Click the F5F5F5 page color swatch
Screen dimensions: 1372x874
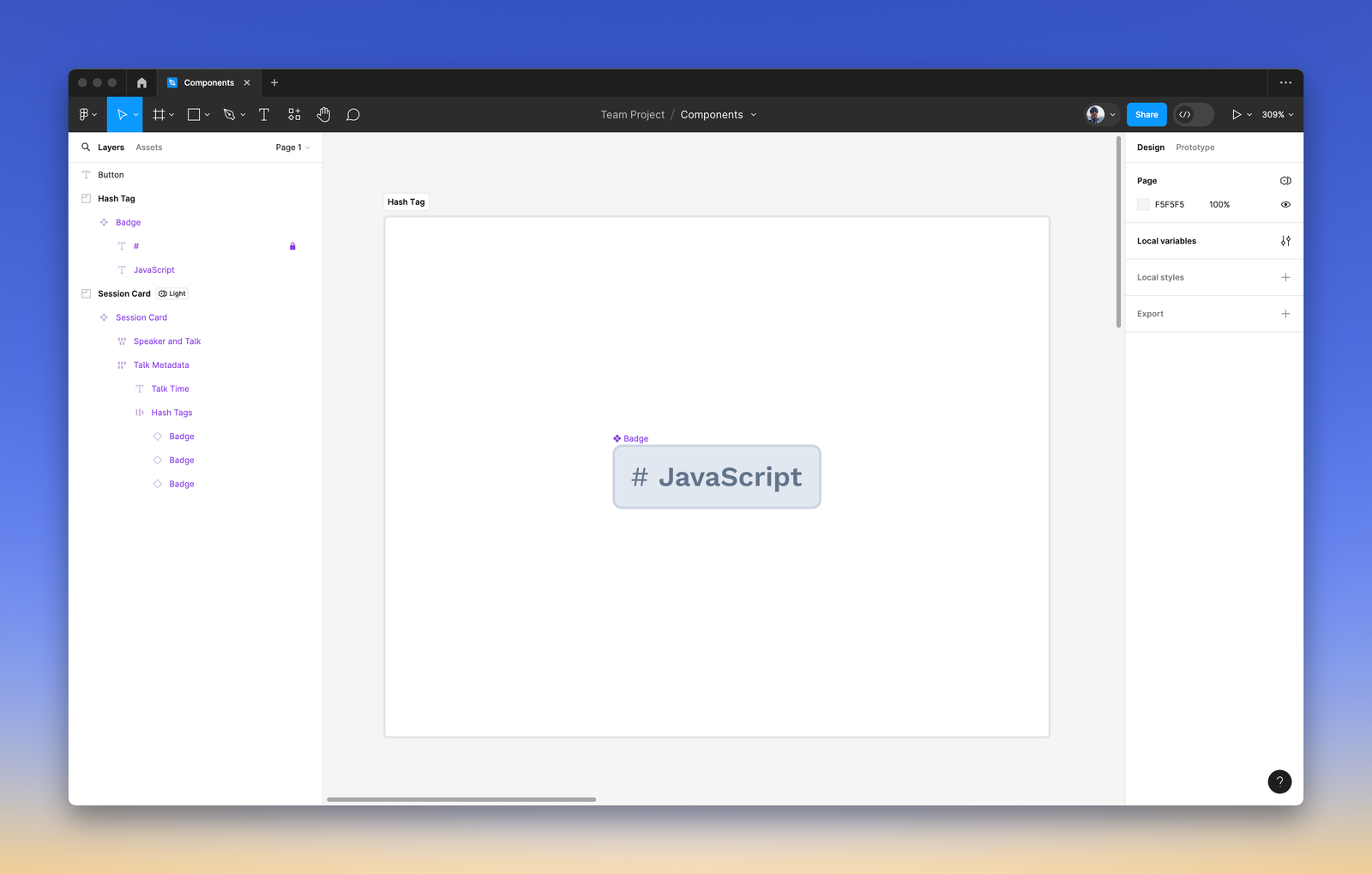(x=1143, y=204)
